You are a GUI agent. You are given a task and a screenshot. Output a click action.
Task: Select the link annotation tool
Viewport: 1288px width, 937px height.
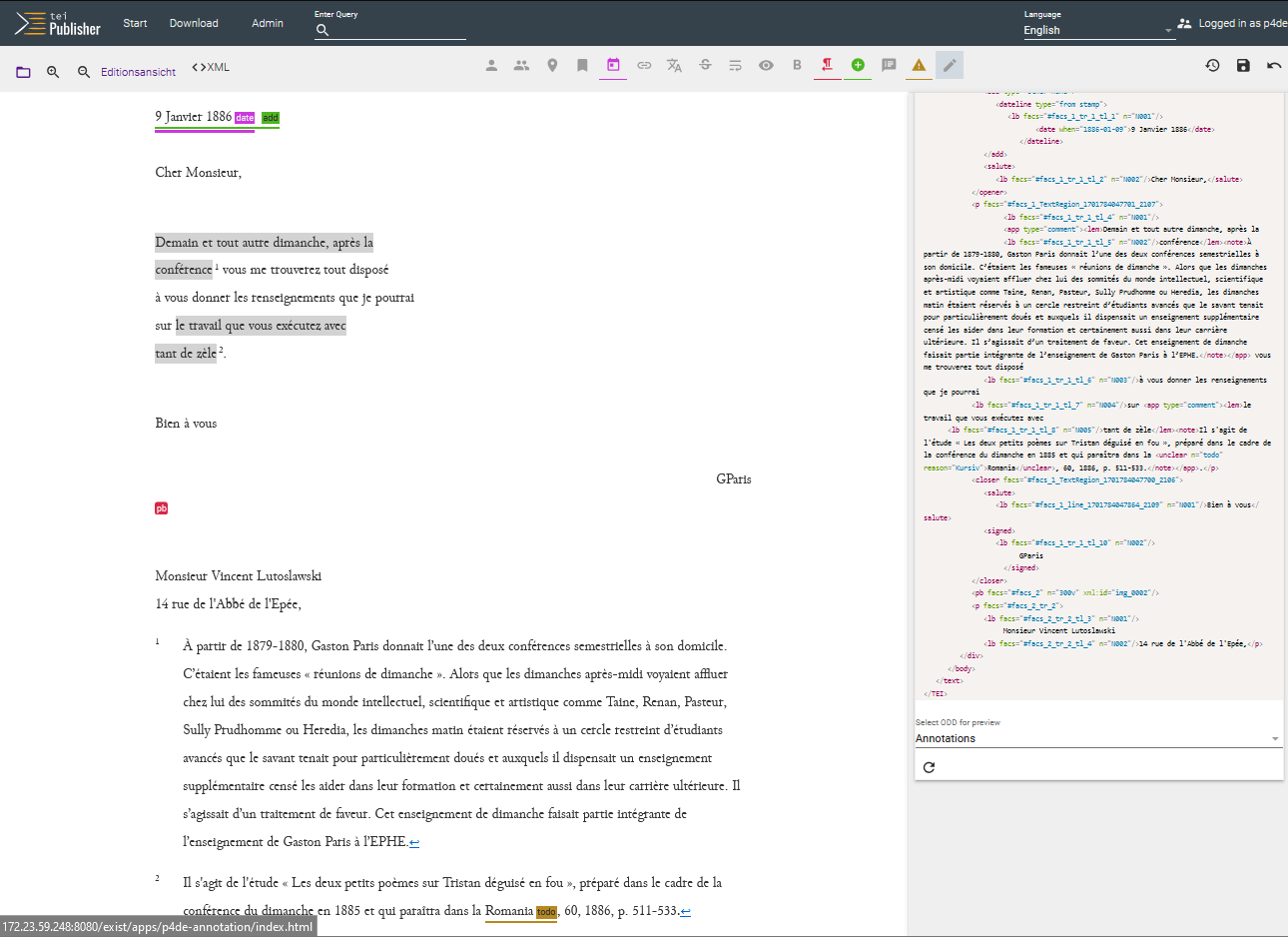[x=644, y=65]
